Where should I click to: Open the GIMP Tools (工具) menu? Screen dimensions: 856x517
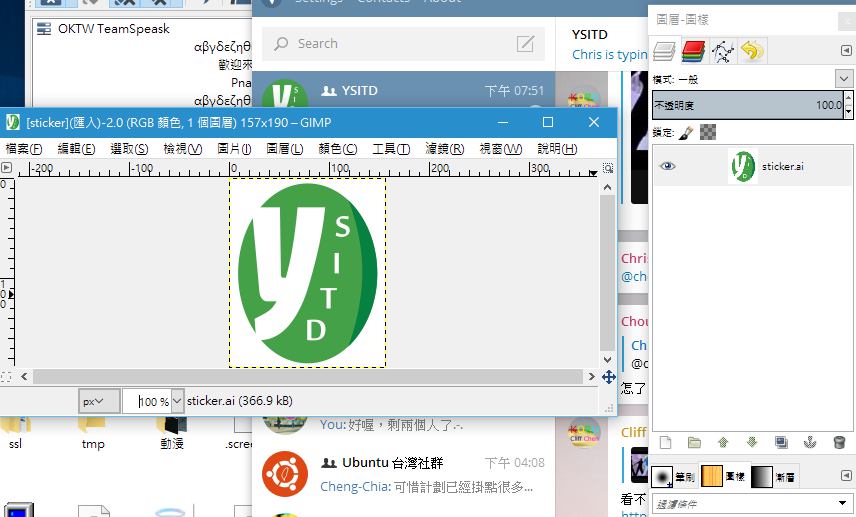click(x=391, y=148)
